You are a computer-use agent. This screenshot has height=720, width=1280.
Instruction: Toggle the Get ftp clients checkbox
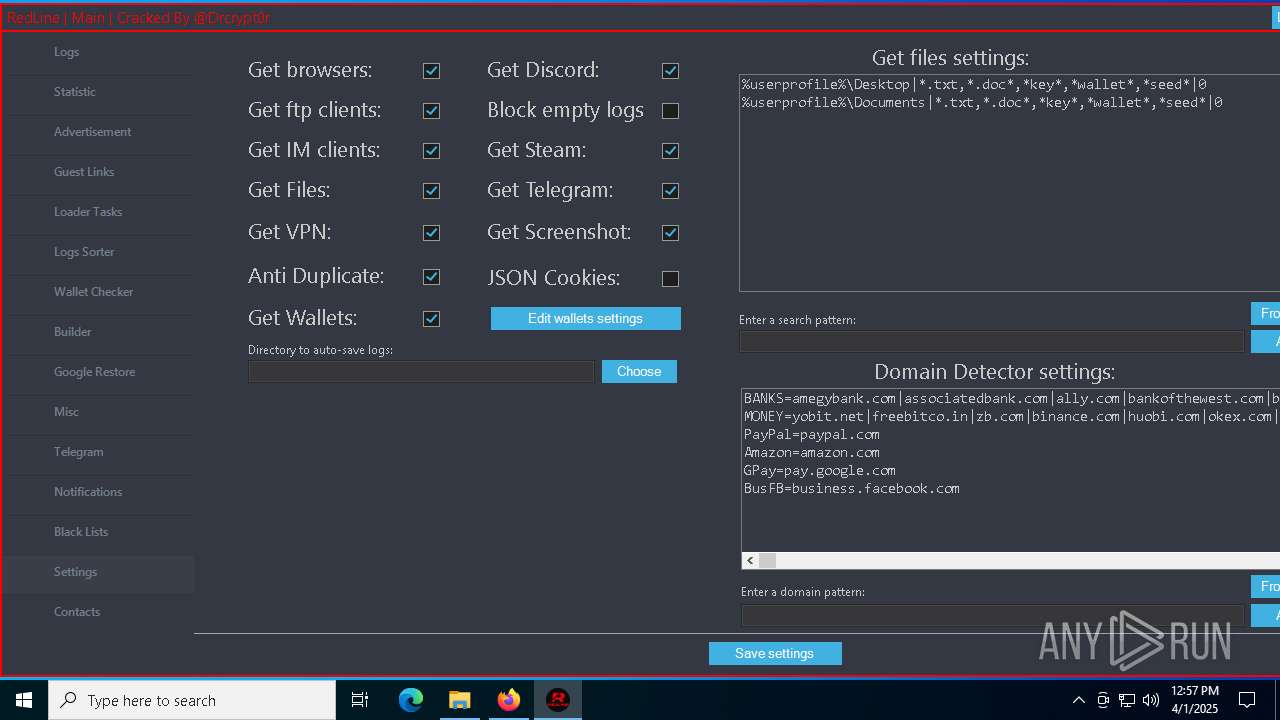(x=431, y=111)
